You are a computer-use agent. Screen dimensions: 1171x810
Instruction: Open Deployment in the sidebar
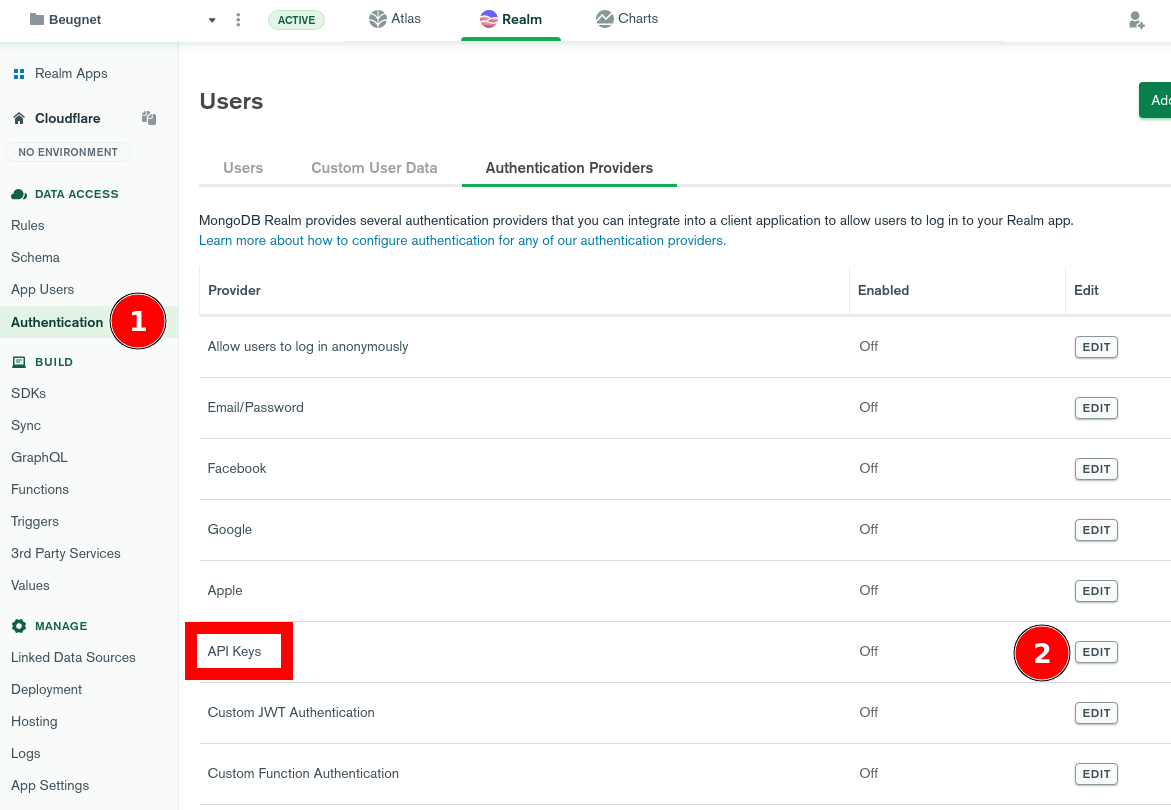click(x=46, y=690)
